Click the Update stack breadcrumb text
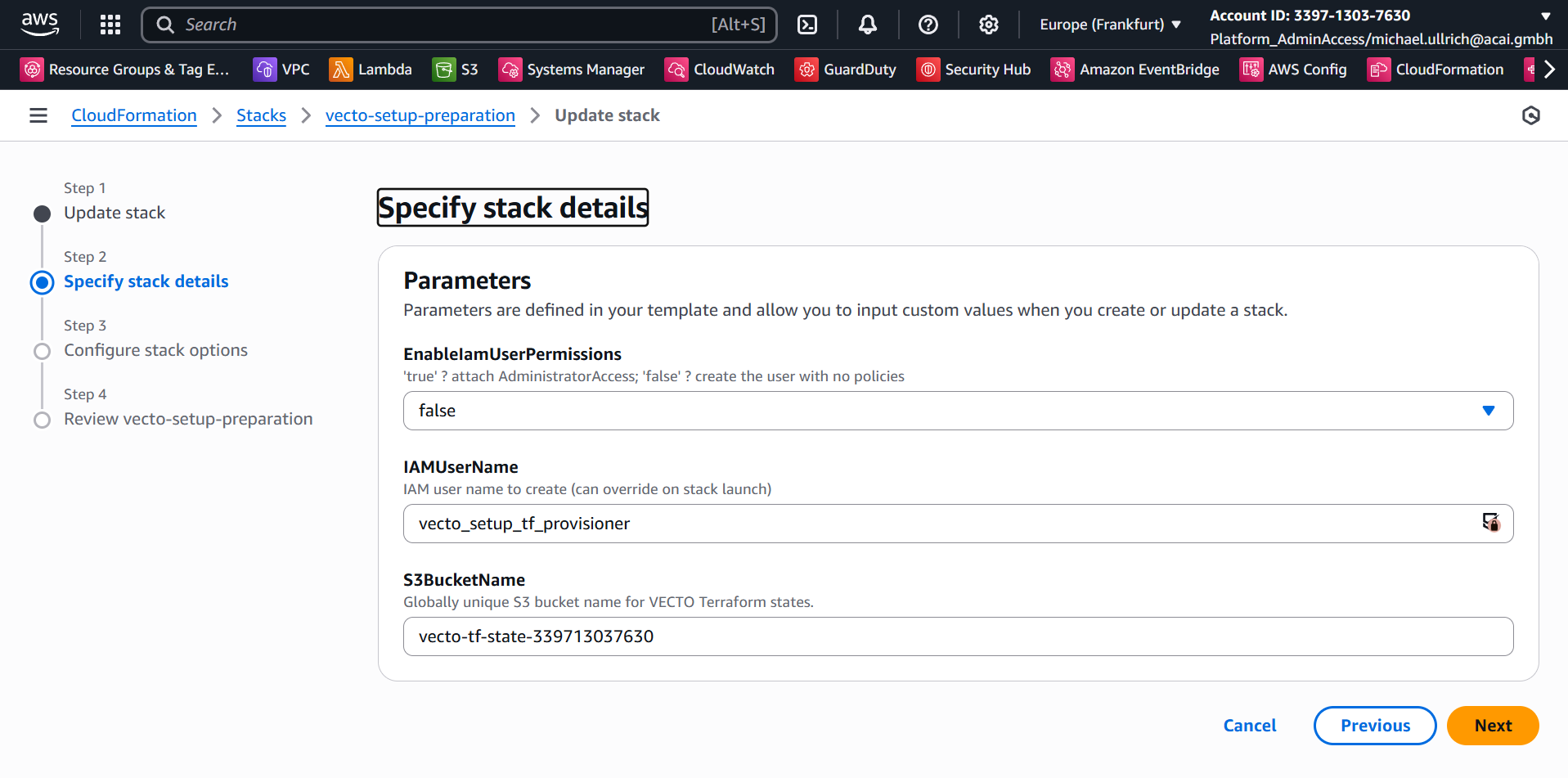The image size is (1568, 778). (607, 115)
